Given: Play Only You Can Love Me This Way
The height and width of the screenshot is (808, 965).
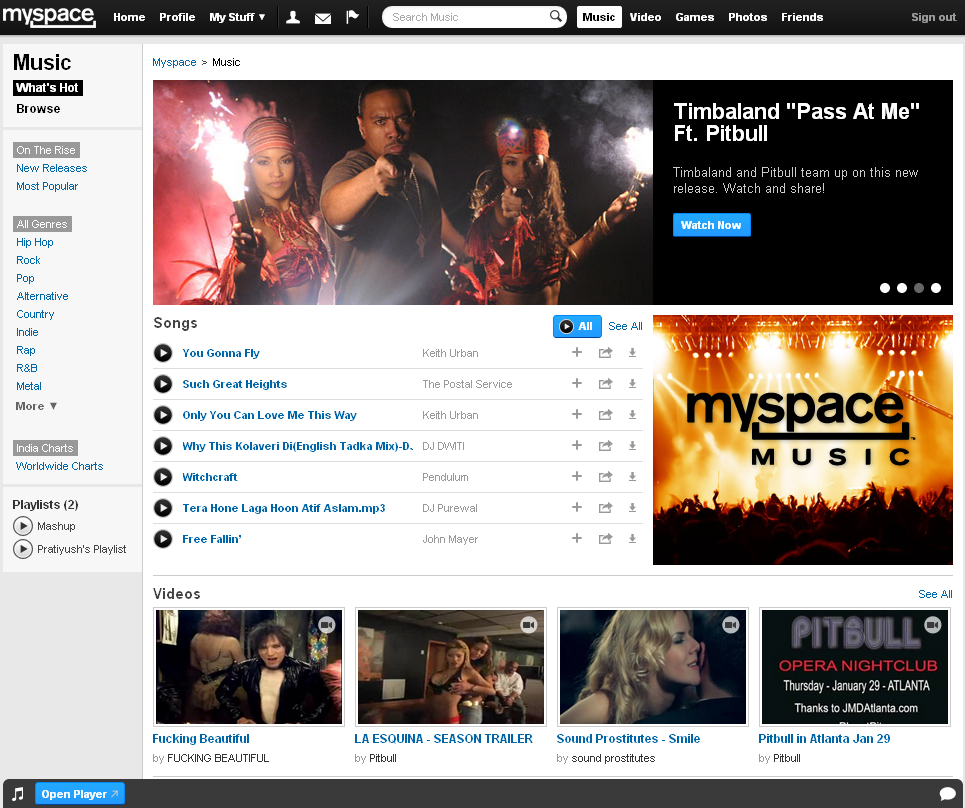Looking at the screenshot, I should point(162,415).
